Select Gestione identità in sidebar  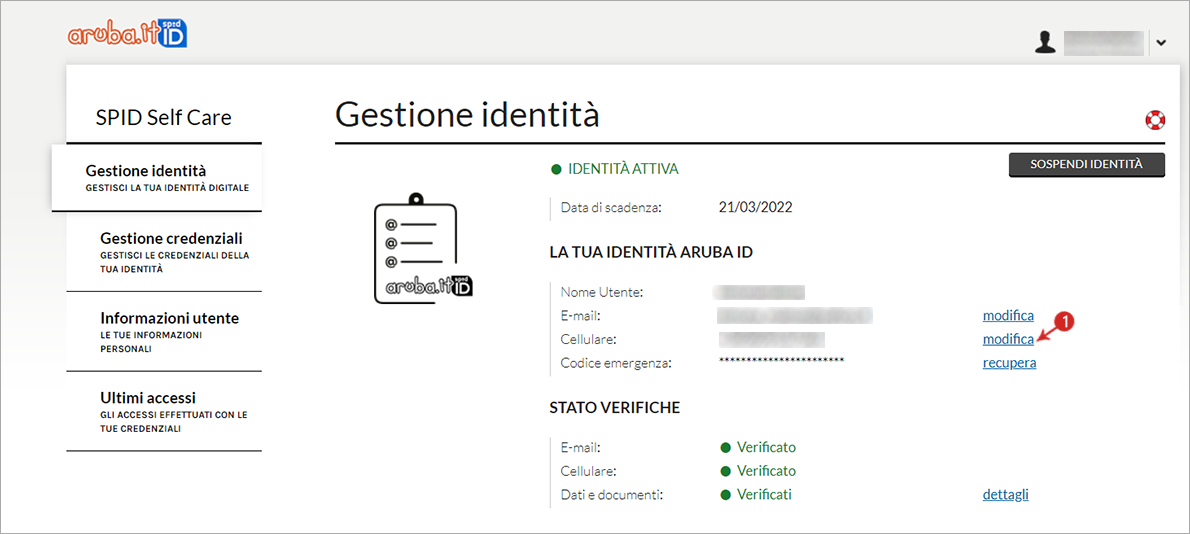pyautogui.click(x=157, y=177)
